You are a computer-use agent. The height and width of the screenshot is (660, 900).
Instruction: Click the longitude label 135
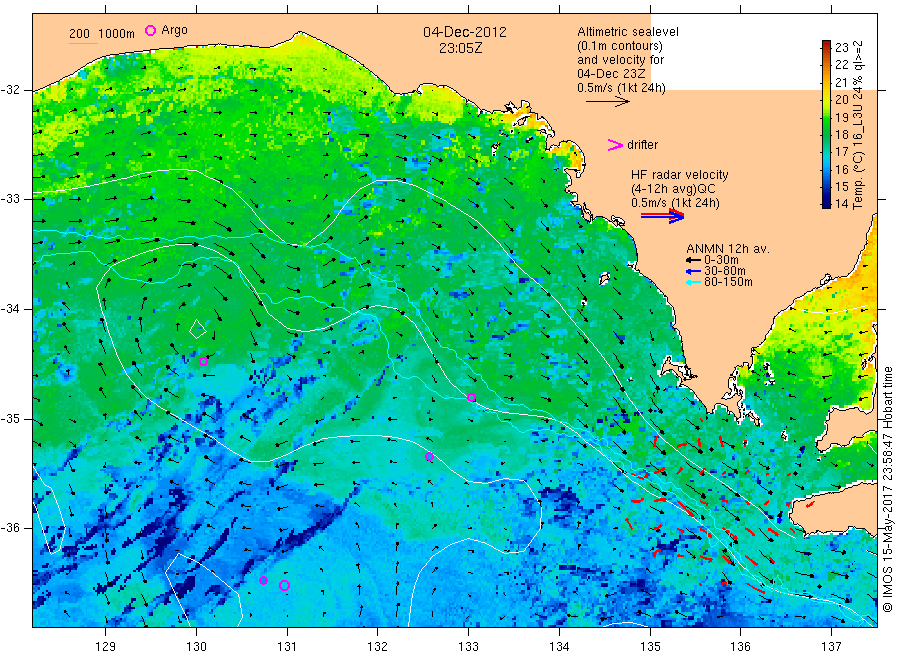pyautogui.click(x=650, y=646)
